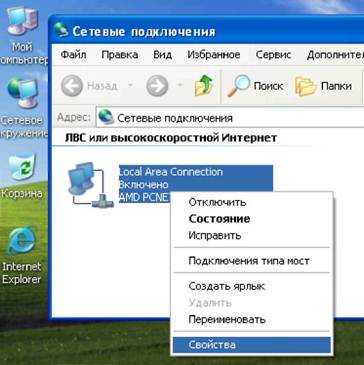Viewport: 364px width, 365px height.
Task: Click the Включено status text
Action: pyautogui.click(x=144, y=184)
